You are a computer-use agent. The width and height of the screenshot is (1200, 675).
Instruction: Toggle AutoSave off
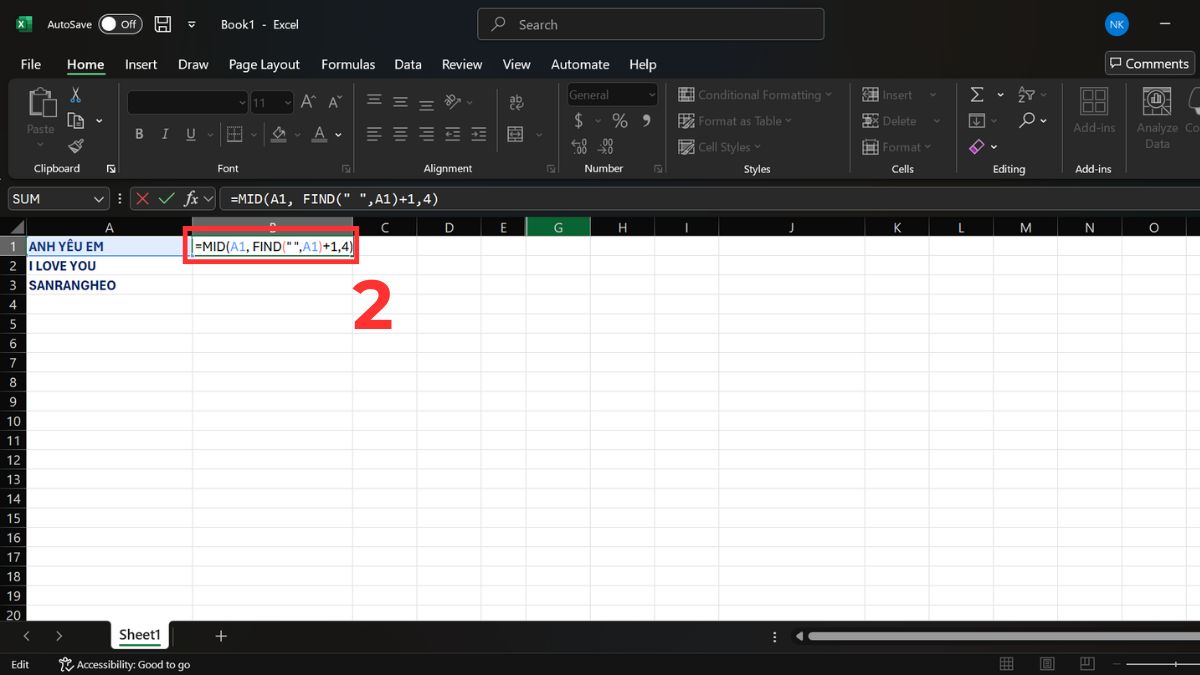(x=119, y=24)
